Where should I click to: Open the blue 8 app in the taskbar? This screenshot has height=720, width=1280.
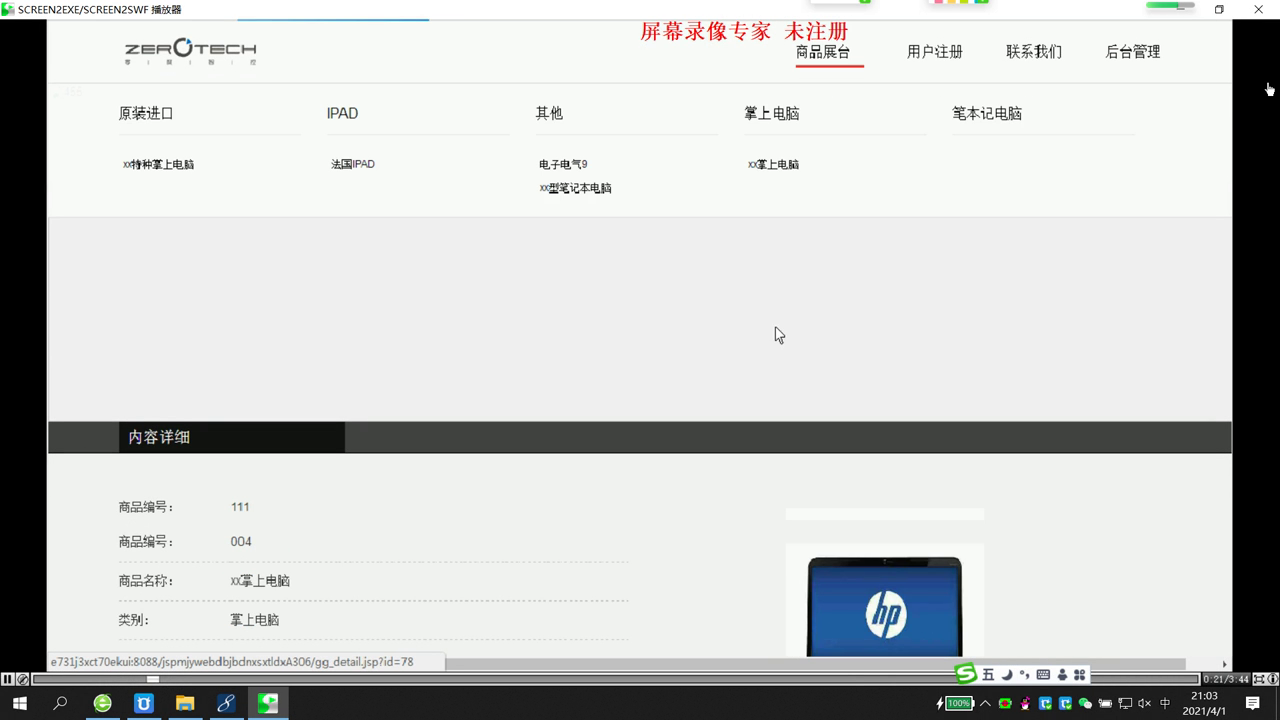(x=226, y=703)
